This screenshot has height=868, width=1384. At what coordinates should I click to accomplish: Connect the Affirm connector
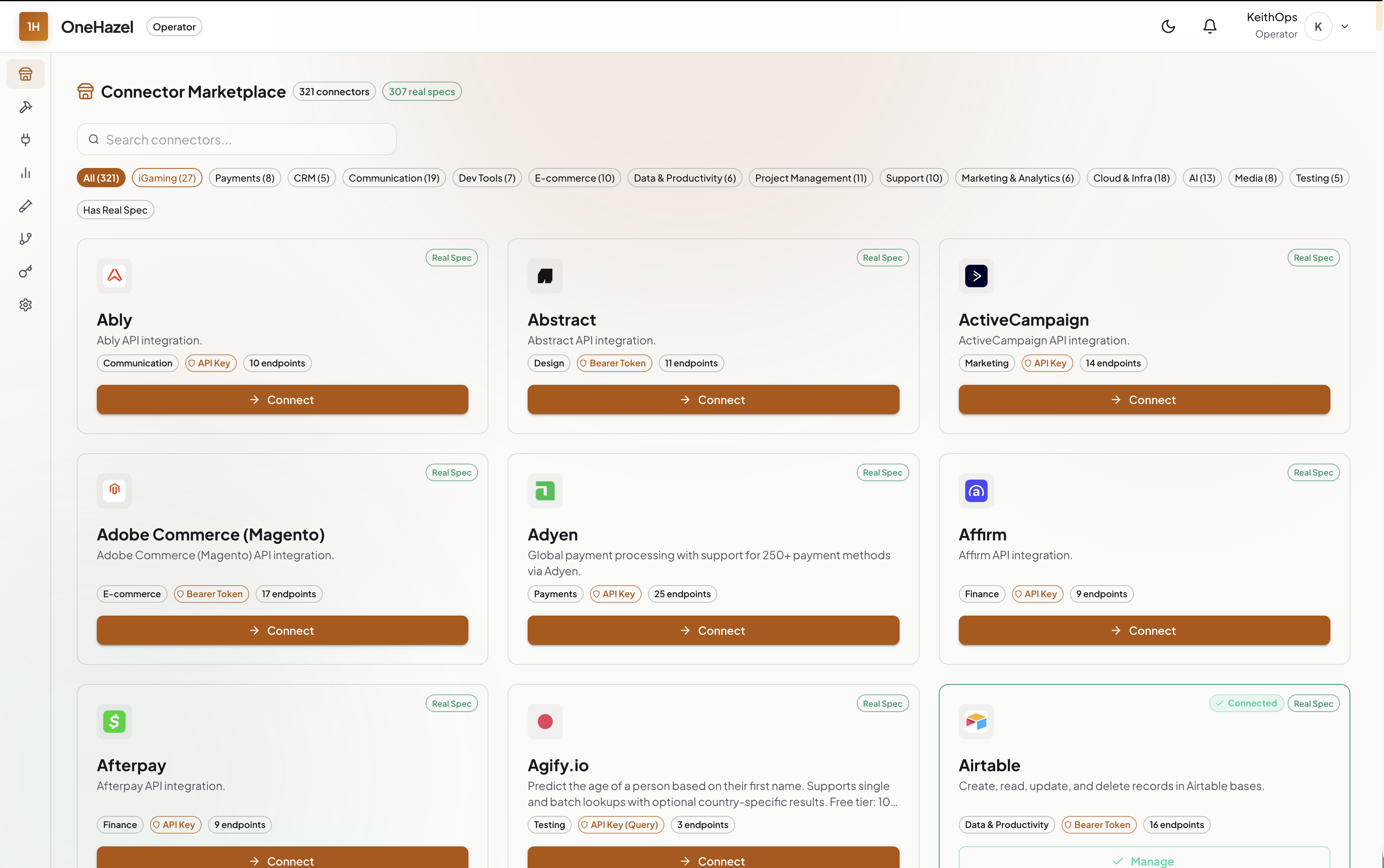1144,630
